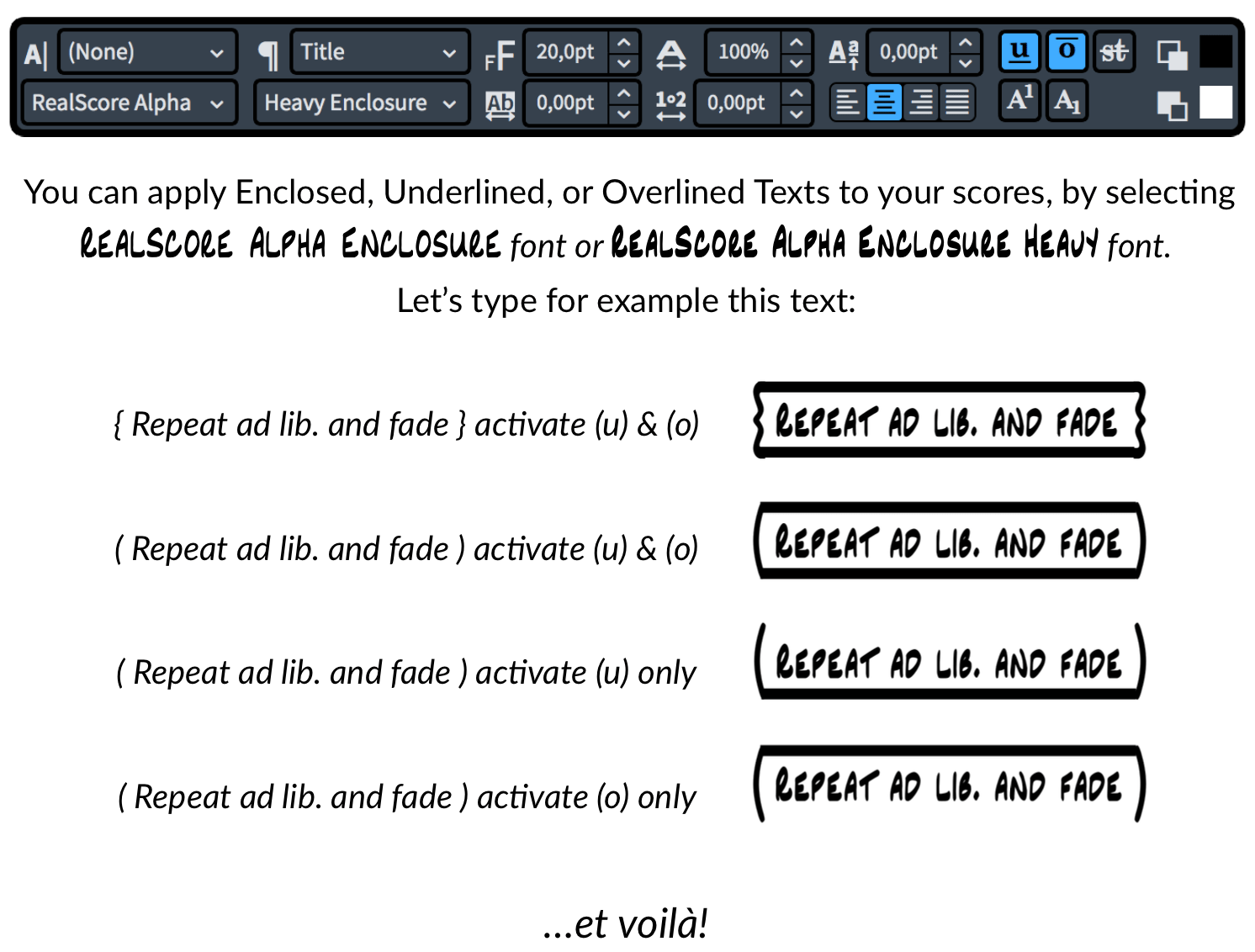Open the RealScore Alpha font dropdown

[x=130, y=103]
